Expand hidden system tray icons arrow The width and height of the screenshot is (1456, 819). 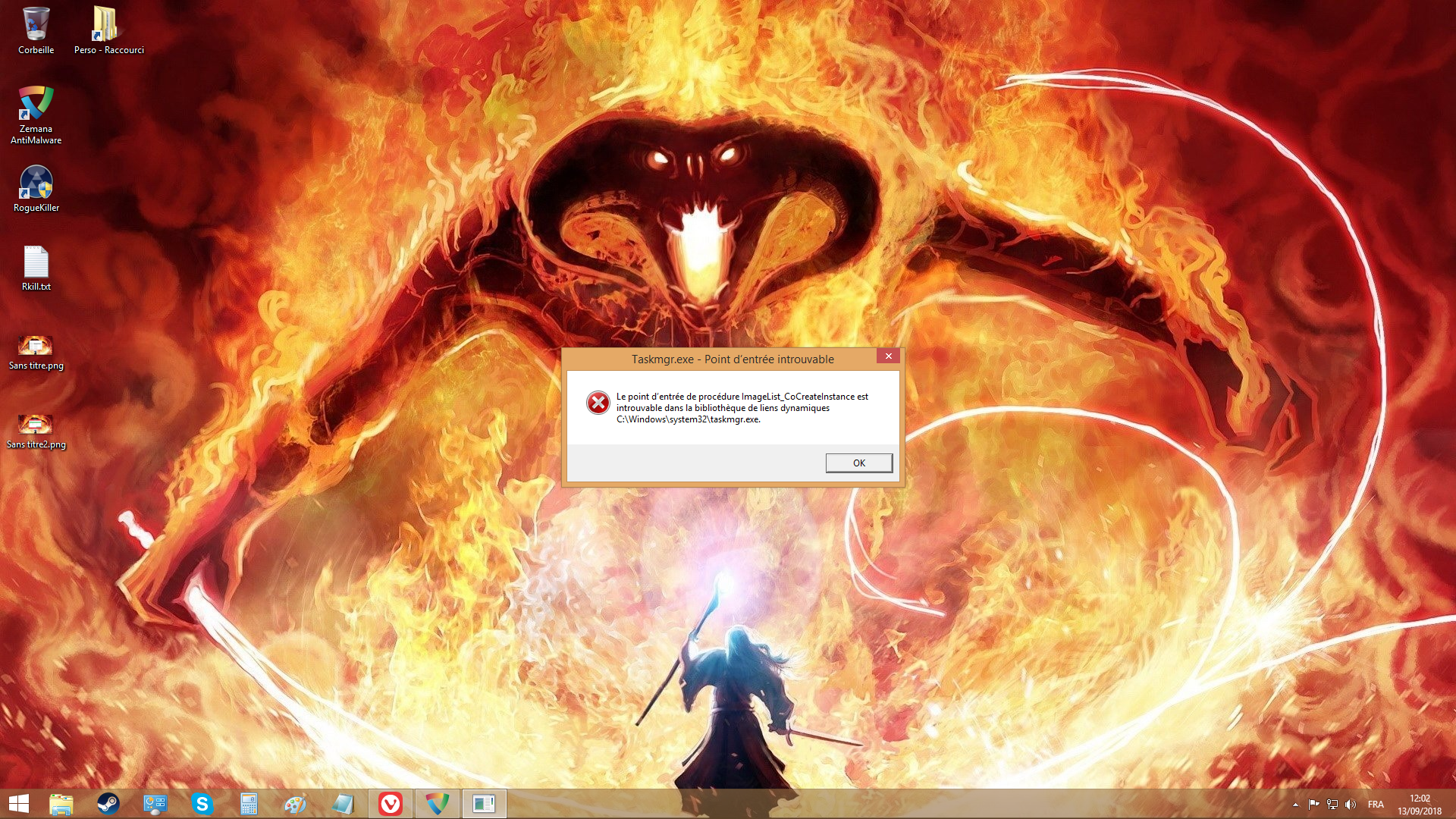1295,805
